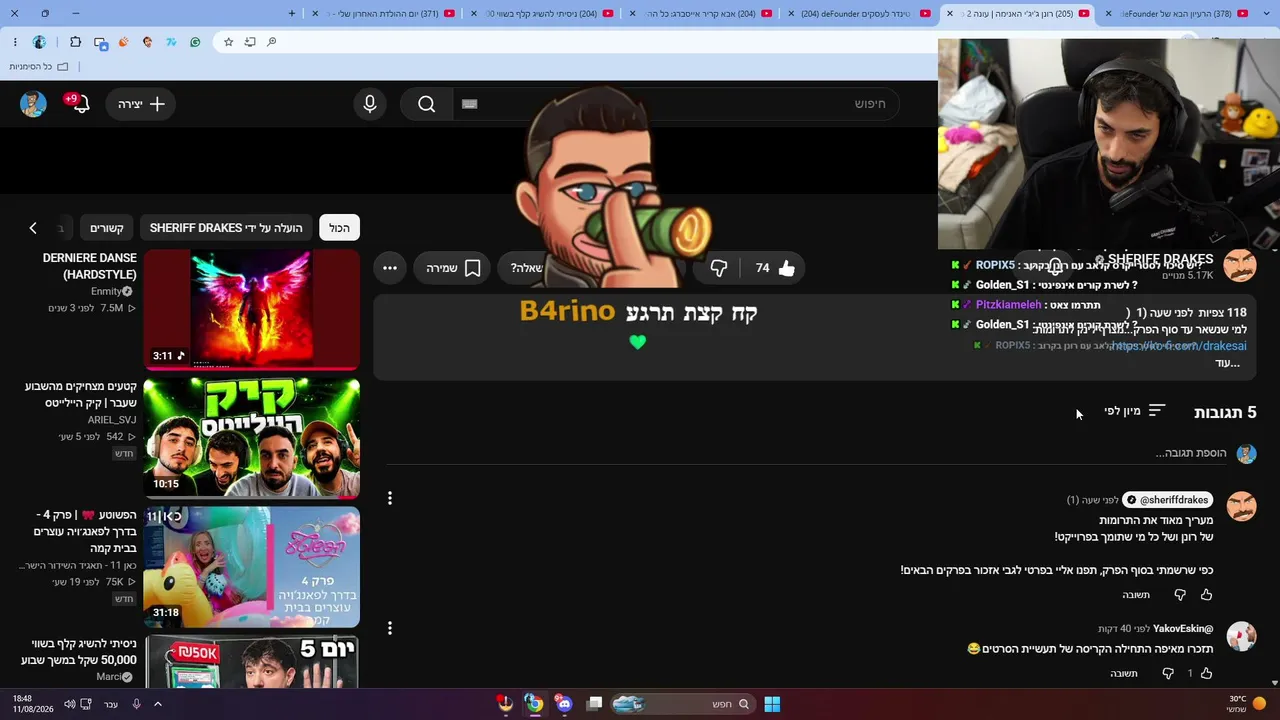This screenshot has height=720, width=1280.
Task: Switch keyboard language via עבר indicator
Action: [x=111, y=704]
